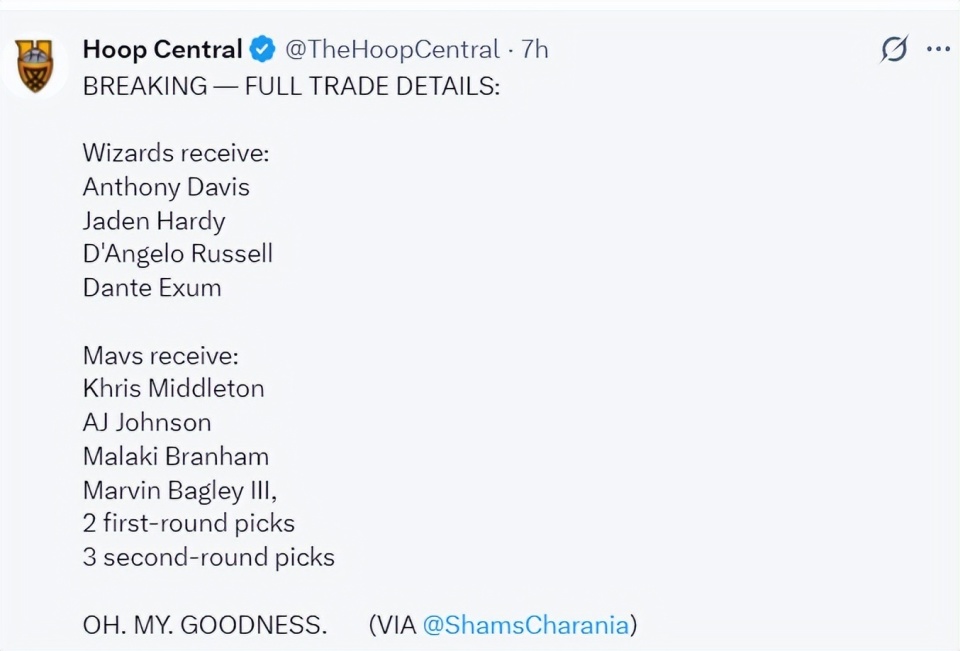
Task: Click the Anthony Davis text line
Action: tap(166, 187)
